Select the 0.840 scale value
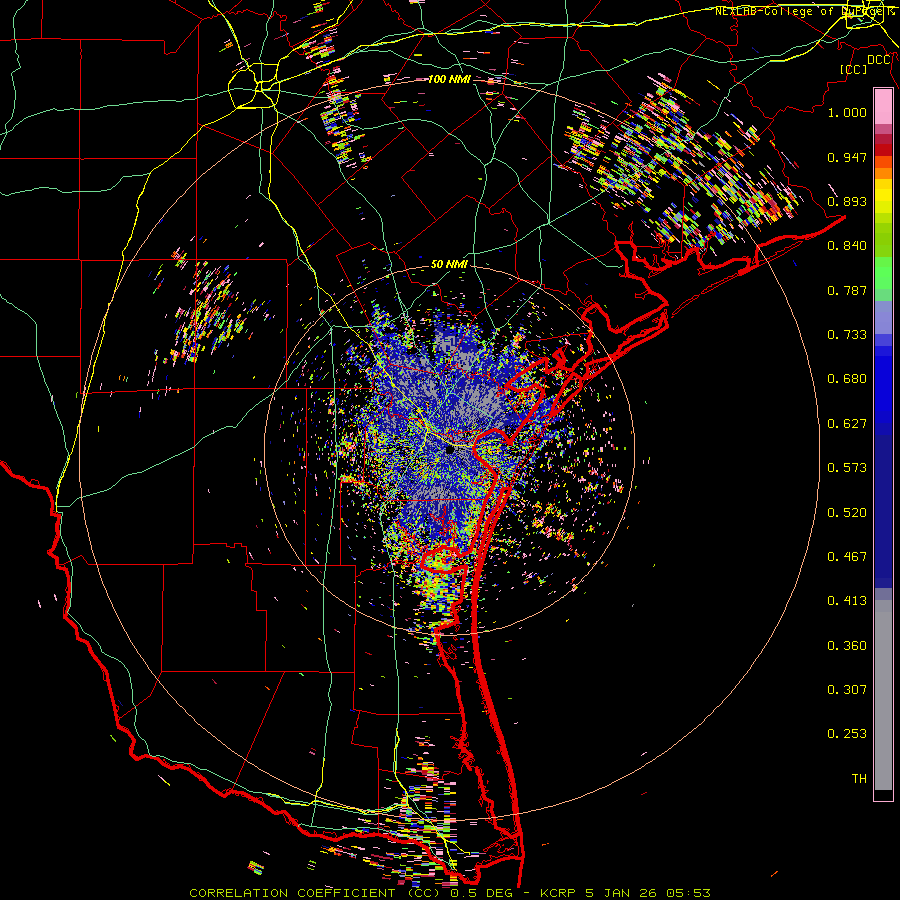 (847, 246)
